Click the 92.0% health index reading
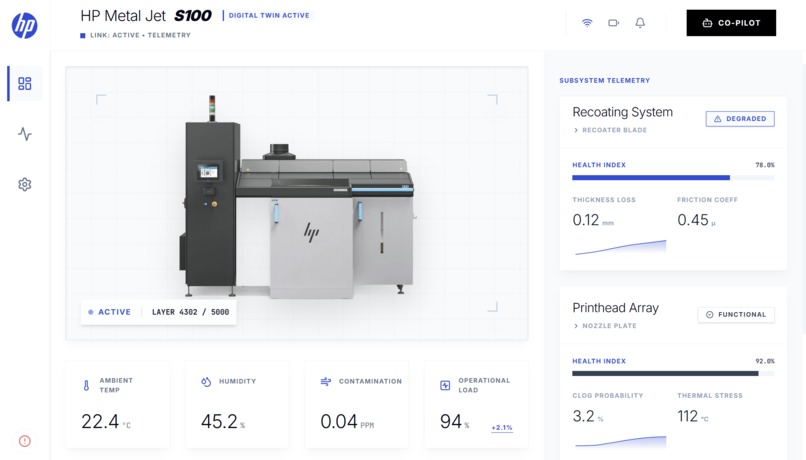Viewport: 806px width, 460px height. pos(765,361)
